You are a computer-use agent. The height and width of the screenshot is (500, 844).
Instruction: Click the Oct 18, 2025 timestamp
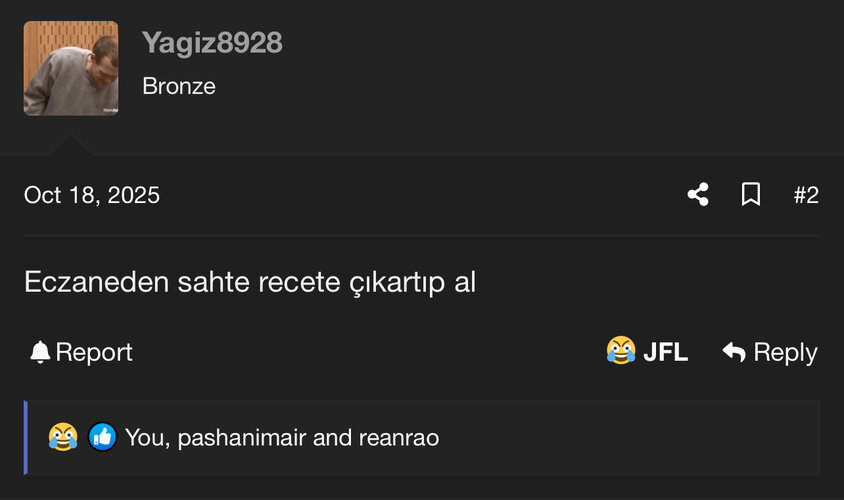[92, 195]
